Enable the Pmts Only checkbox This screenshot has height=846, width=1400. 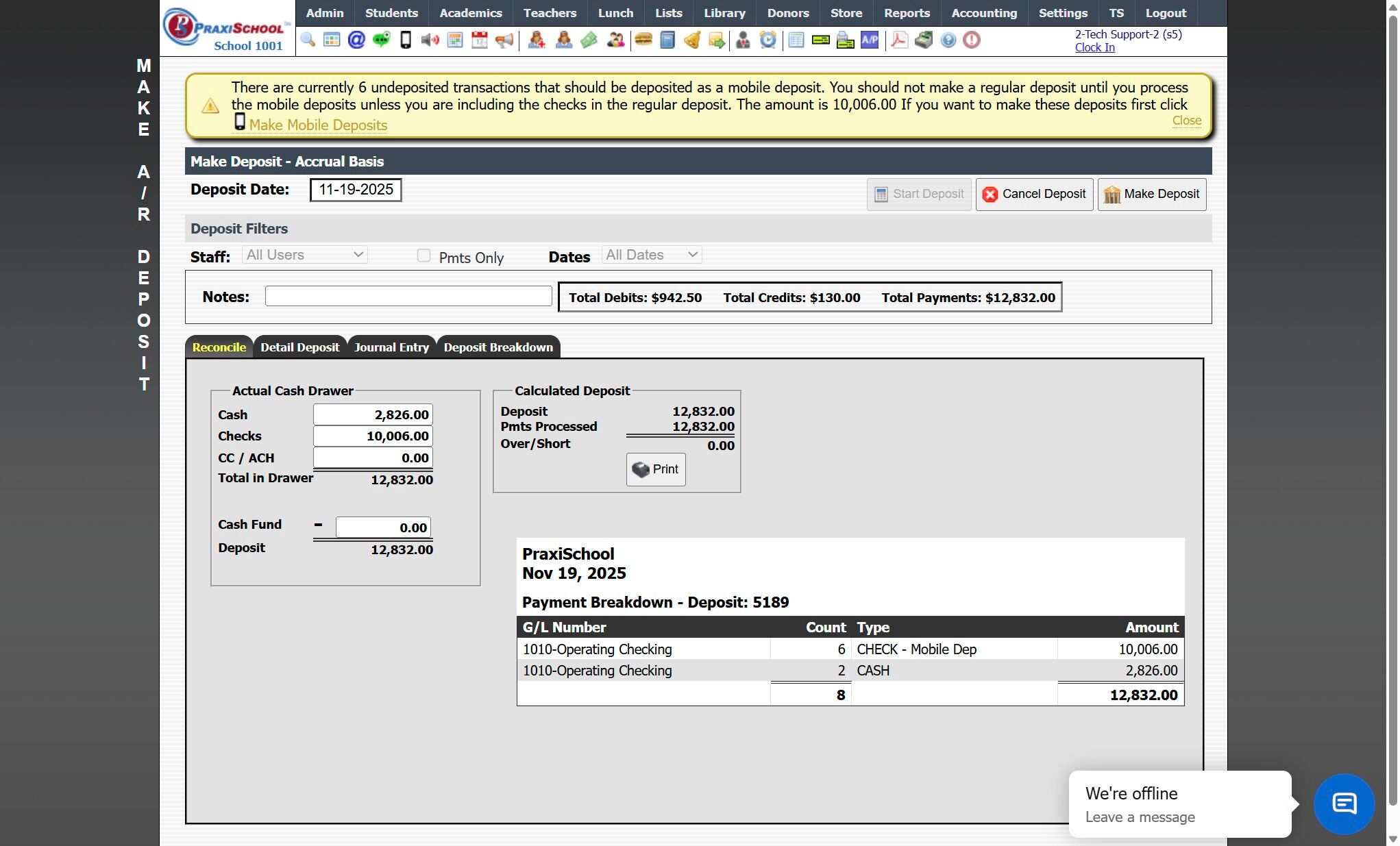point(423,256)
